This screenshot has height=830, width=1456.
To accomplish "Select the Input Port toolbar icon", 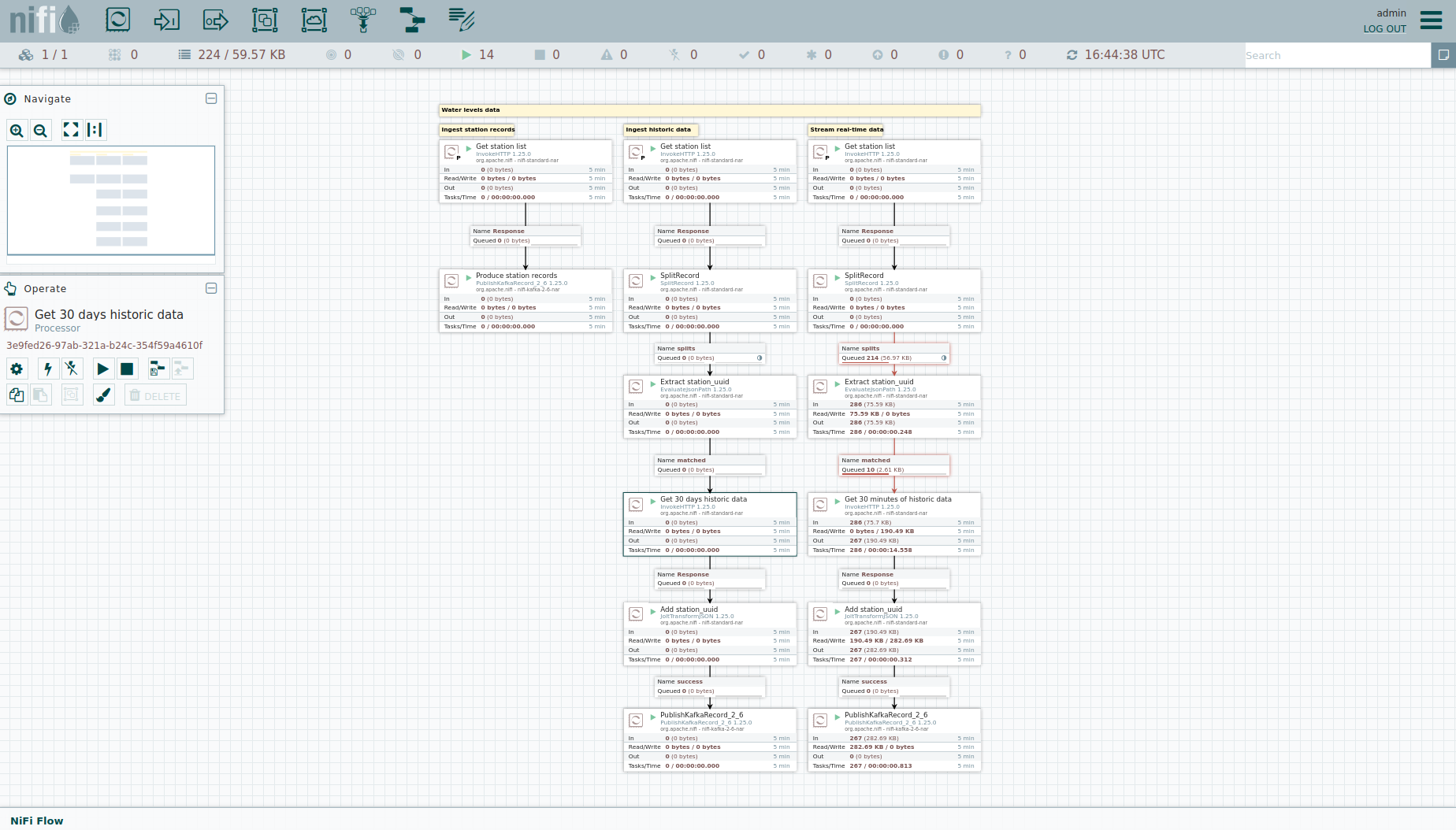I will pos(166,20).
